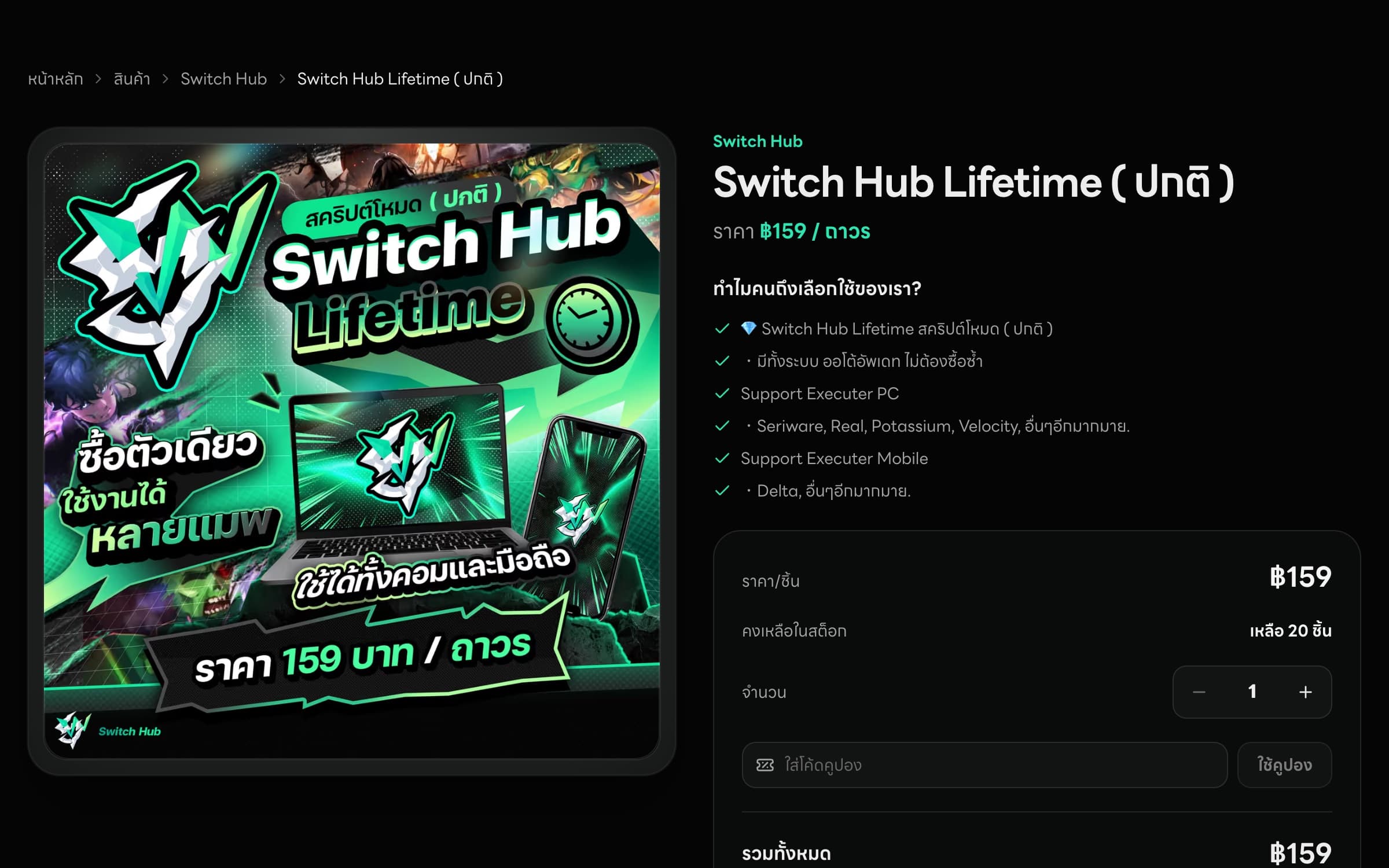Image resolution: width=1389 pixels, height=868 pixels.
Task: Click the รวมทั้งหมด total label
Action: click(x=787, y=854)
